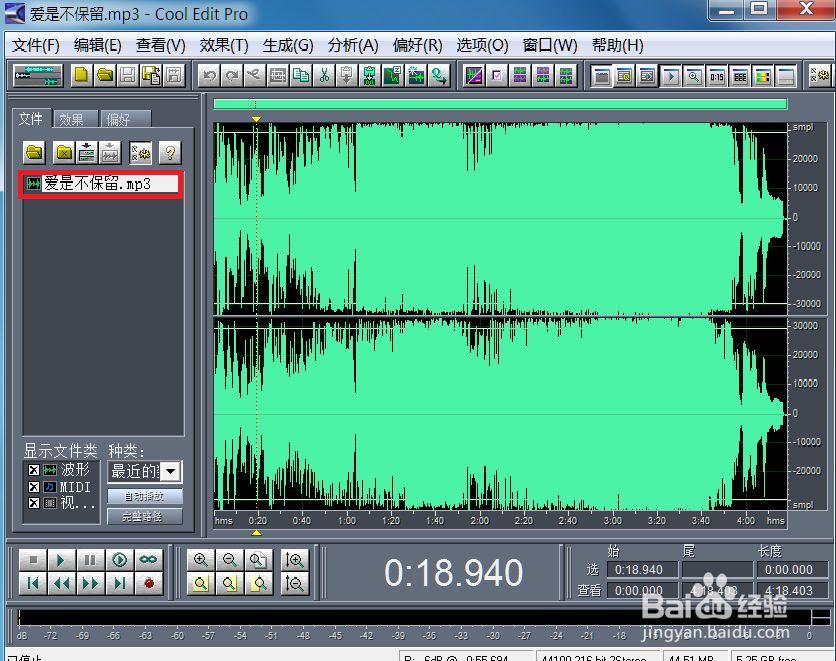Insert into multitrack icon in file panel

coord(86,153)
